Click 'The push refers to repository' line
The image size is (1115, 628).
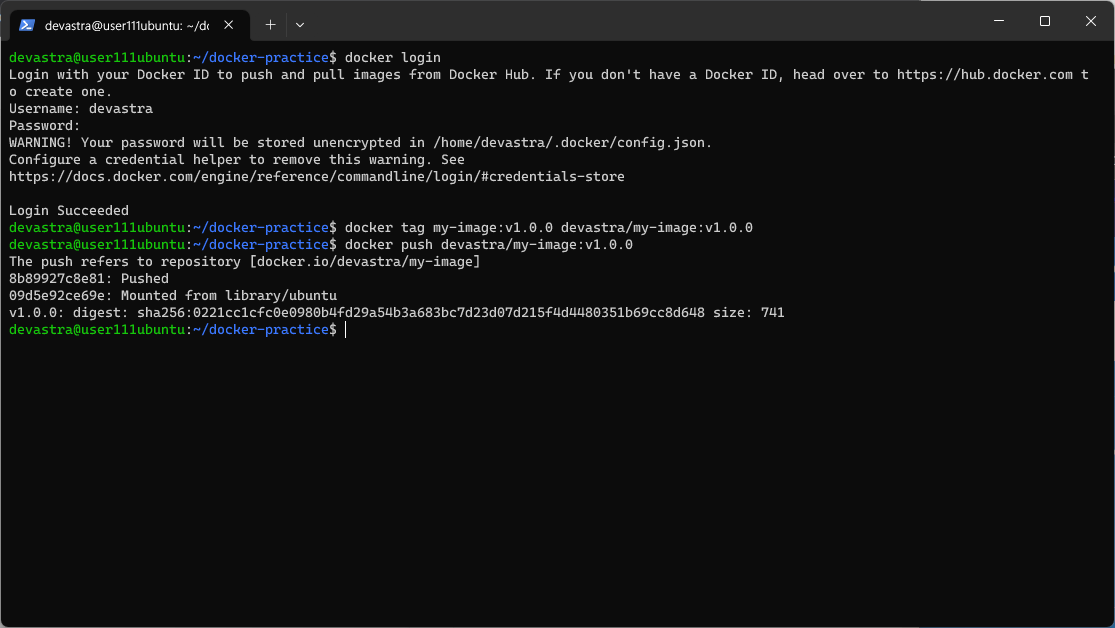pos(245,262)
